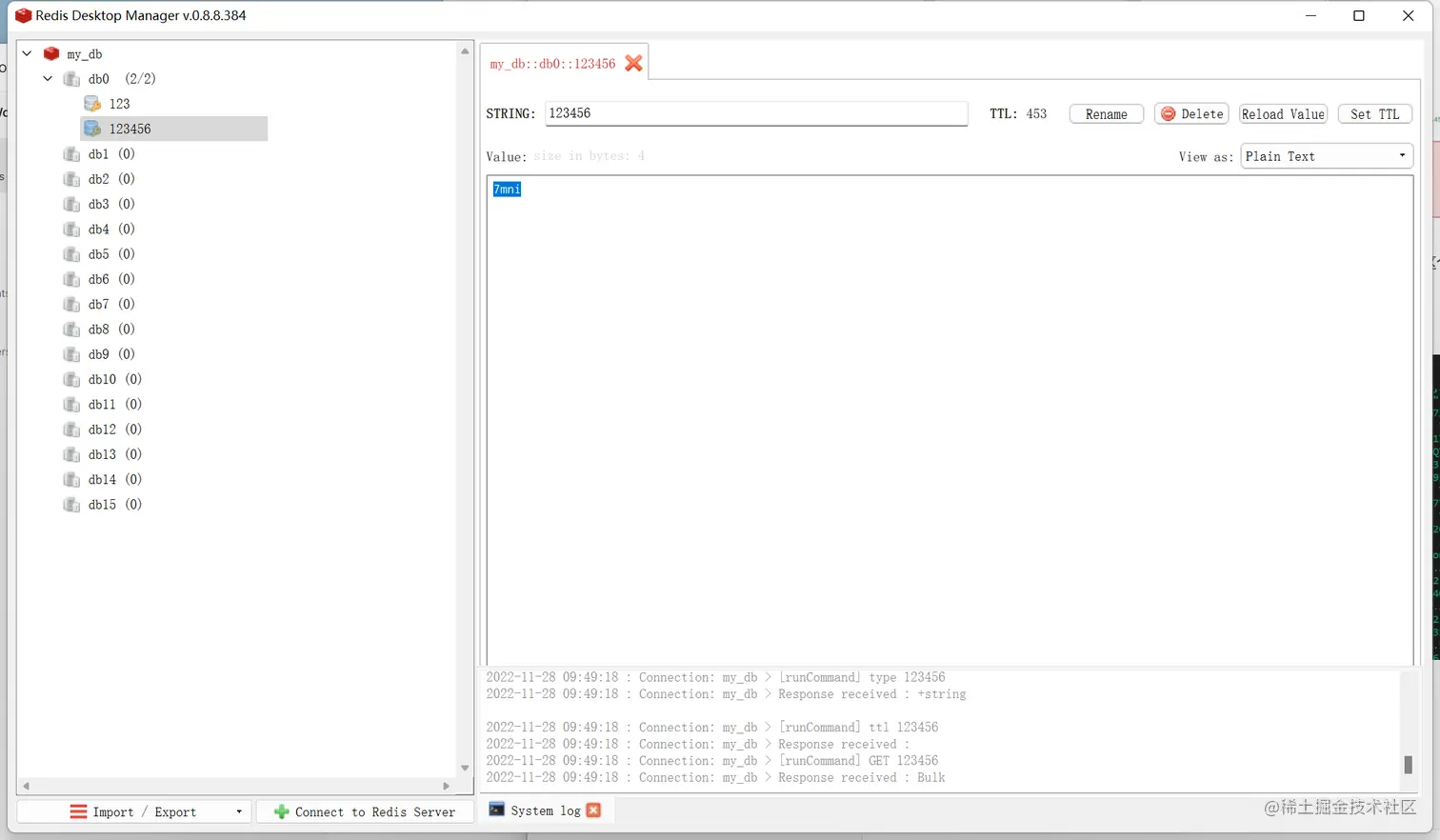Screen dimensions: 1440x840
Task: Select the 123 key in db0
Action: (120, 104)
